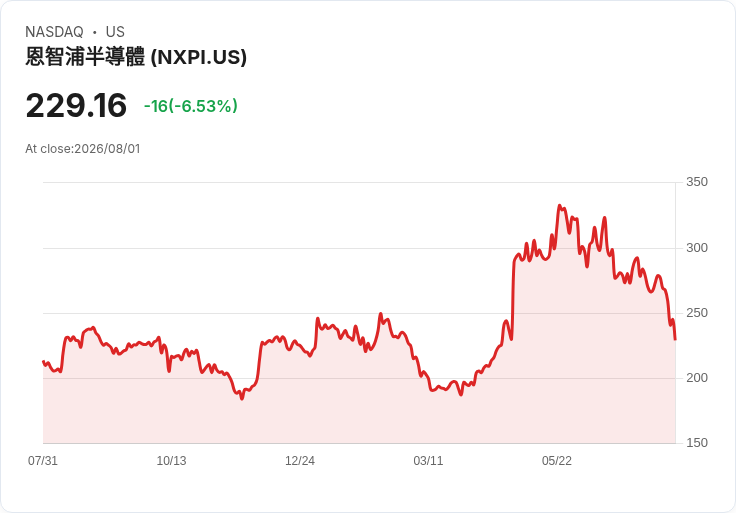Click the 229.16 current price

click(x=76, y=105)
